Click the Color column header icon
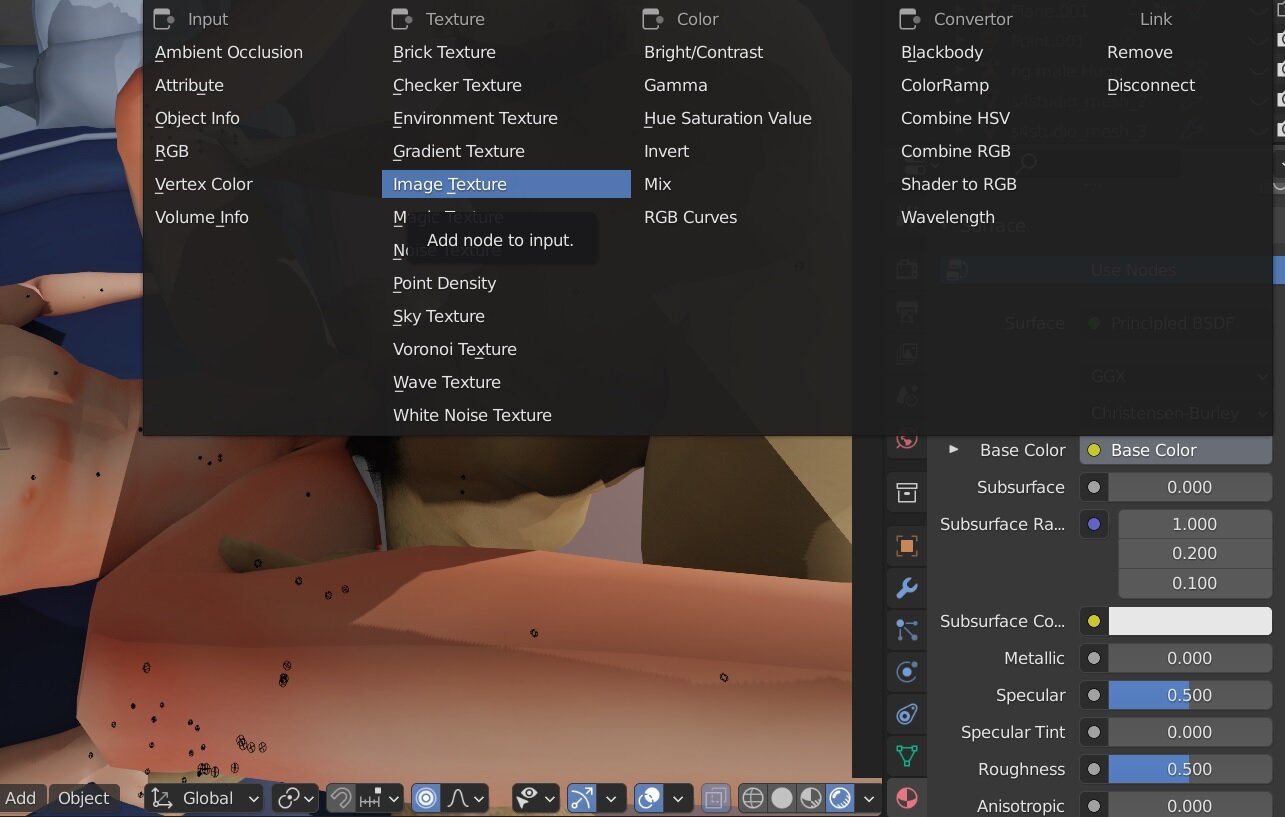 [x=653, y=19]
